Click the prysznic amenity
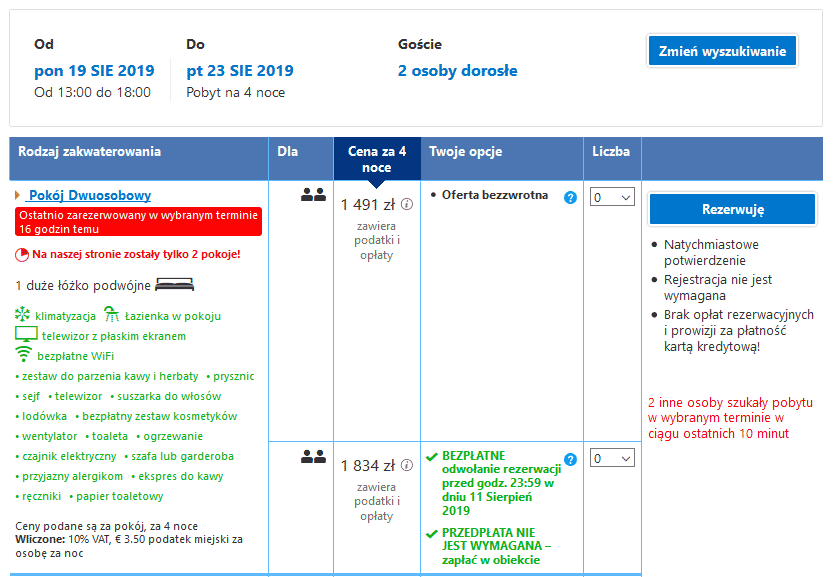This screenshot has height=577, width=833. tap(234, 377)
